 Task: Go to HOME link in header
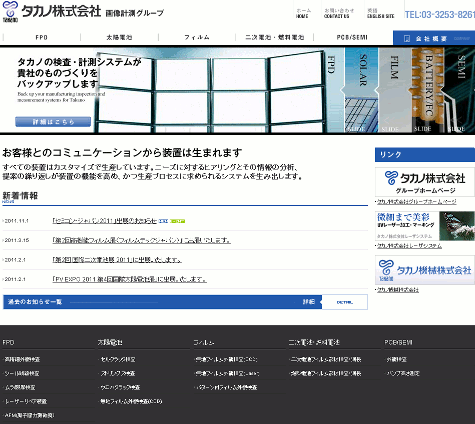(x=303, y=13)
